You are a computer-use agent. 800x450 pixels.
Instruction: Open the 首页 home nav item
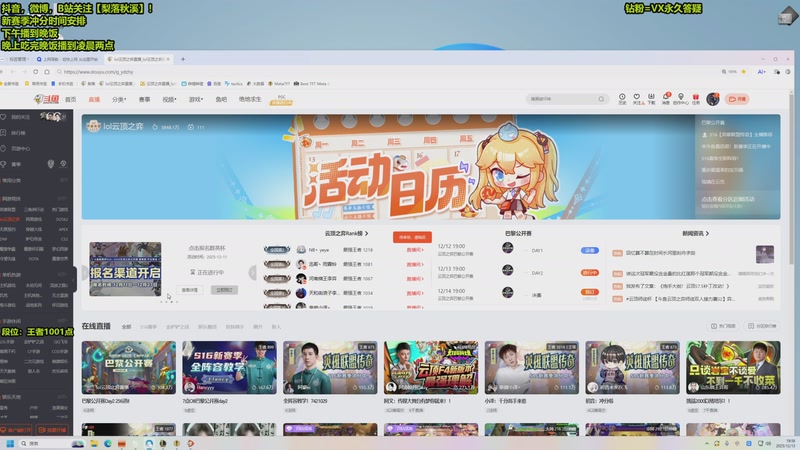(x=70, y=99)
